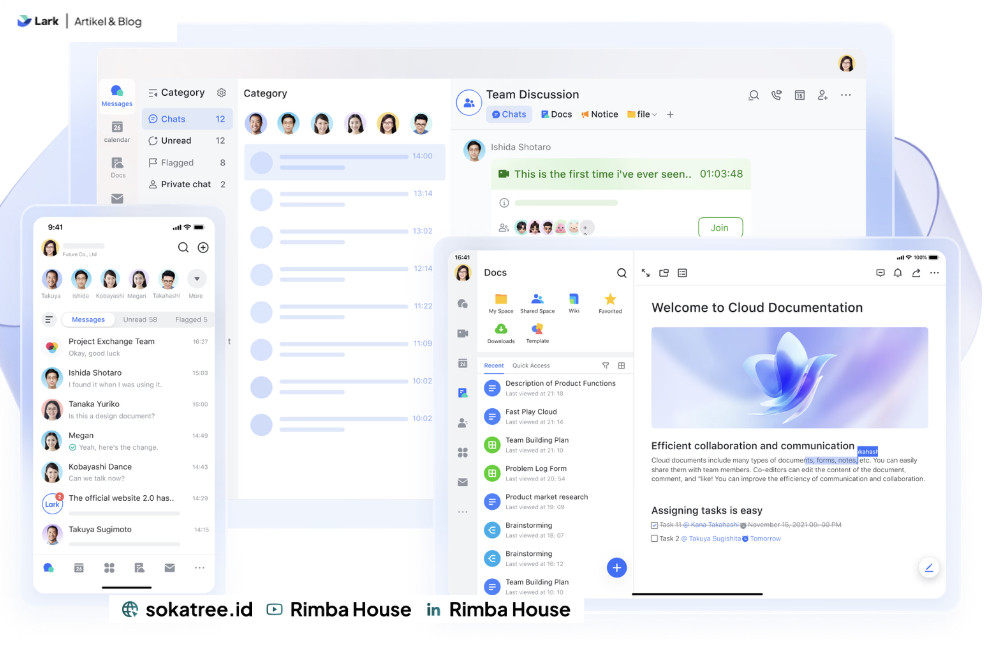Tap the pencil edit button on document
Viewport: 995px width, 652px height.
(x=929, y=568)
